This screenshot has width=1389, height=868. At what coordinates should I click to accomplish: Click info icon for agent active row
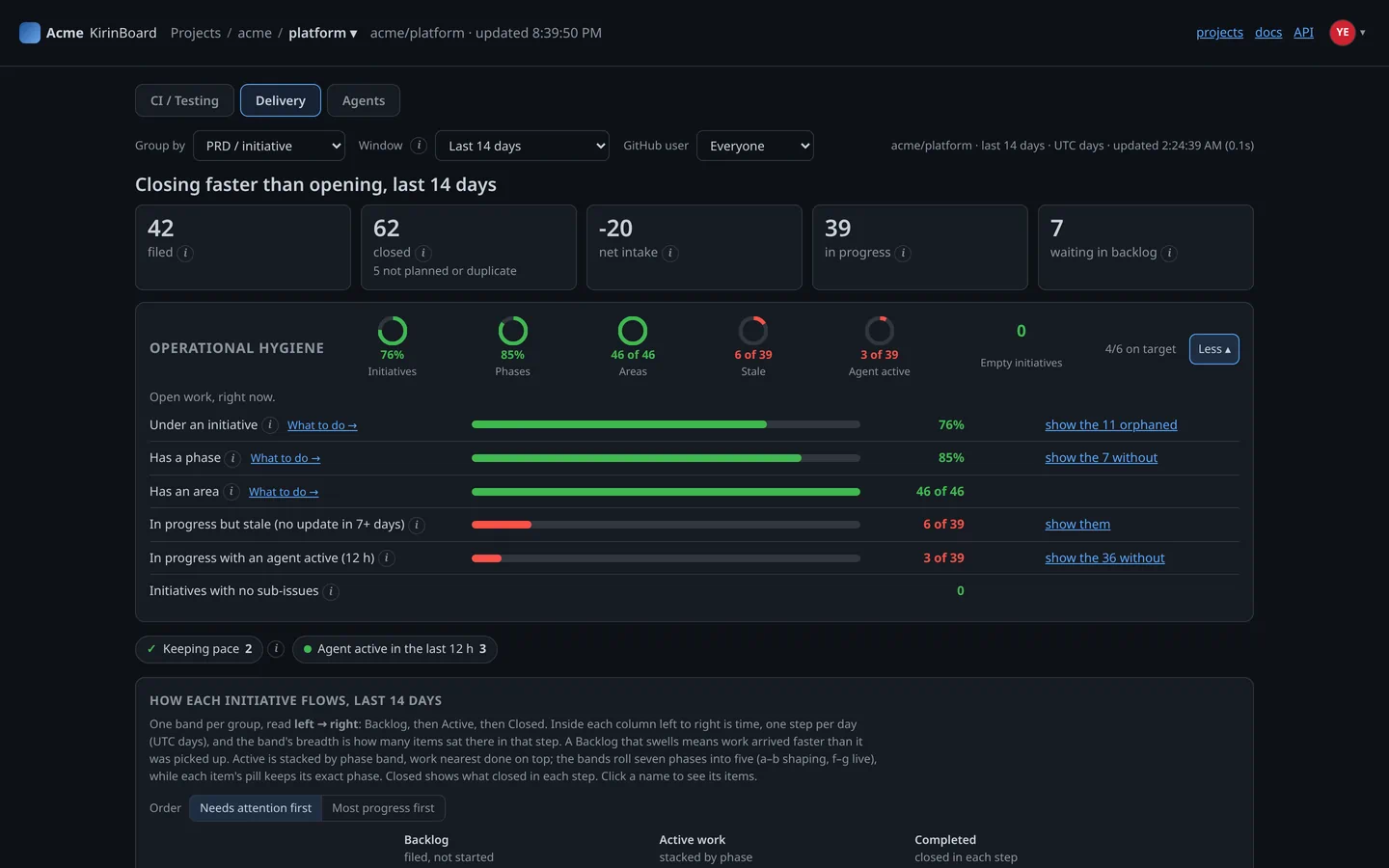(x=387, y=558)
